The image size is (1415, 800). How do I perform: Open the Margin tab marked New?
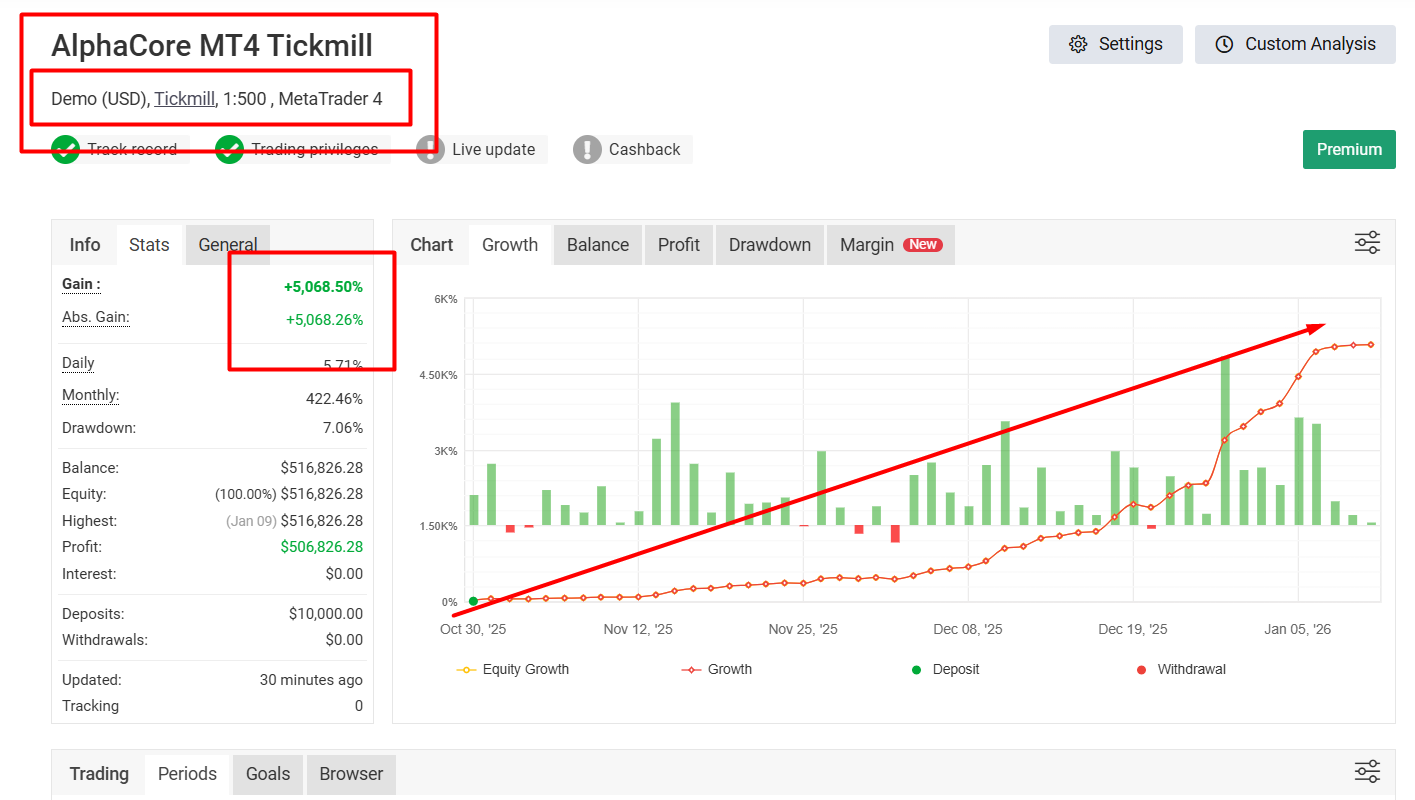[891, 245]
